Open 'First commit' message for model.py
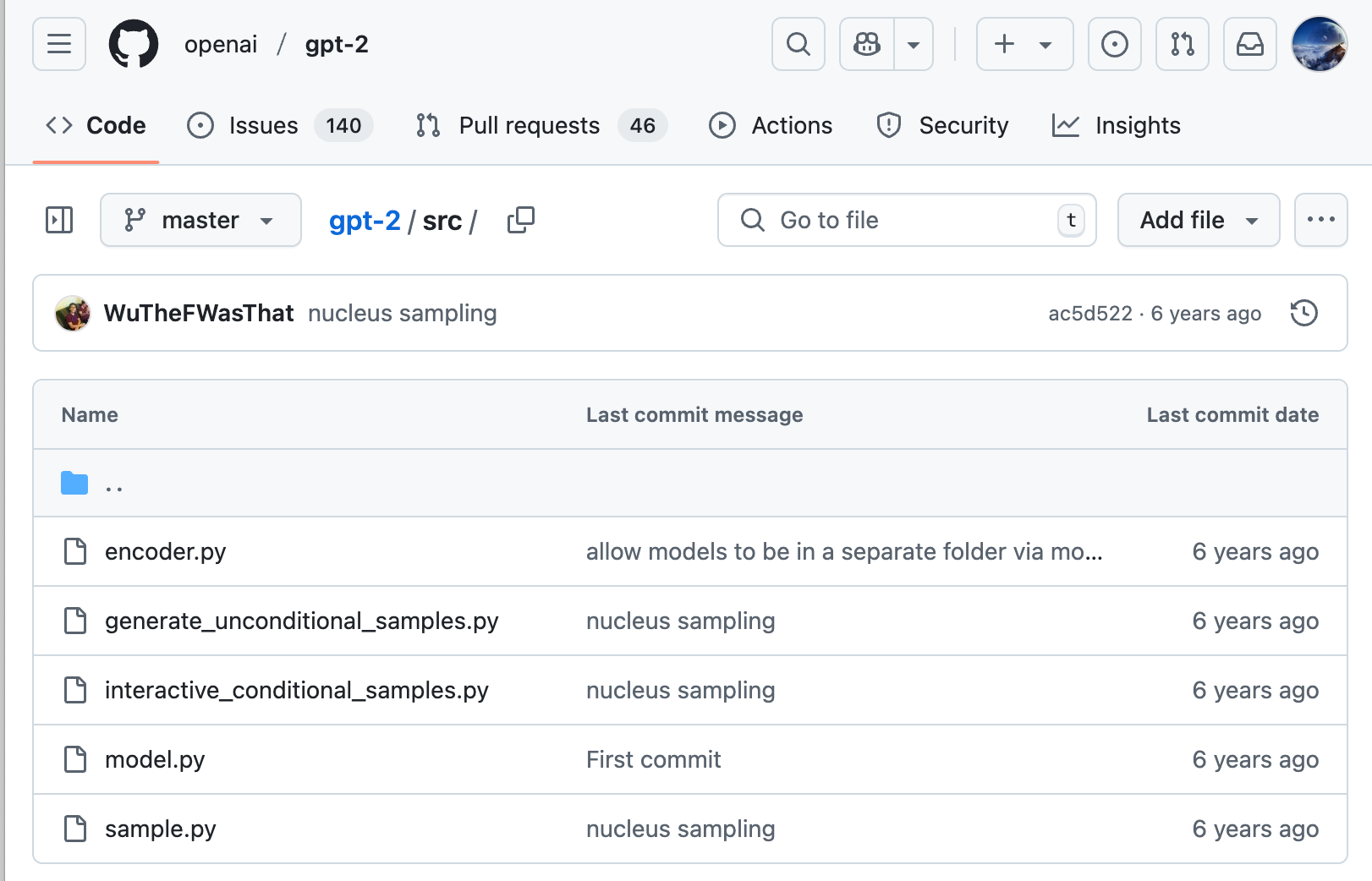Screen dimensions: 1372x881 [x=654, y=759]
